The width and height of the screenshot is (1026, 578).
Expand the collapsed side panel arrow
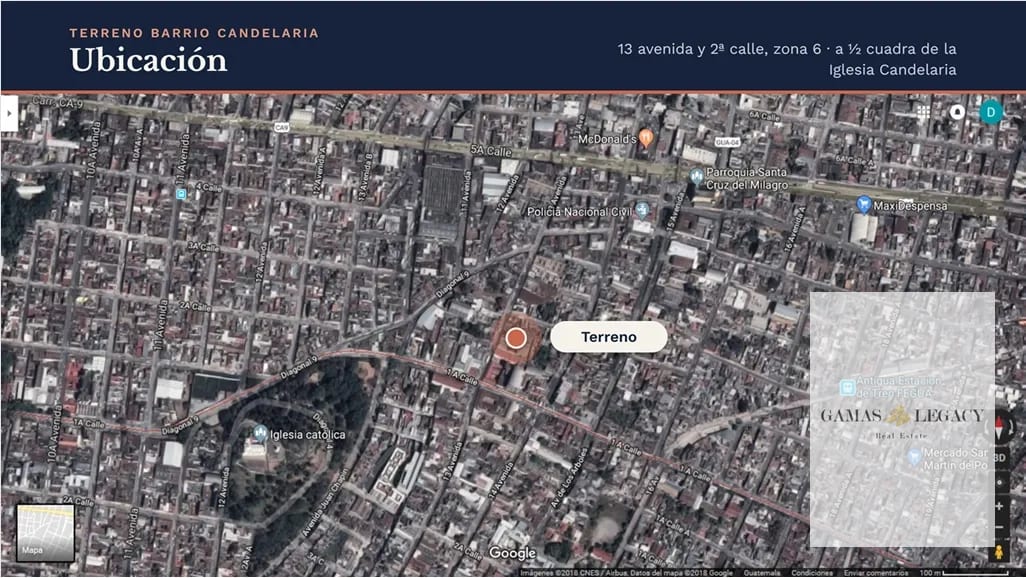(x=9, y=113)
